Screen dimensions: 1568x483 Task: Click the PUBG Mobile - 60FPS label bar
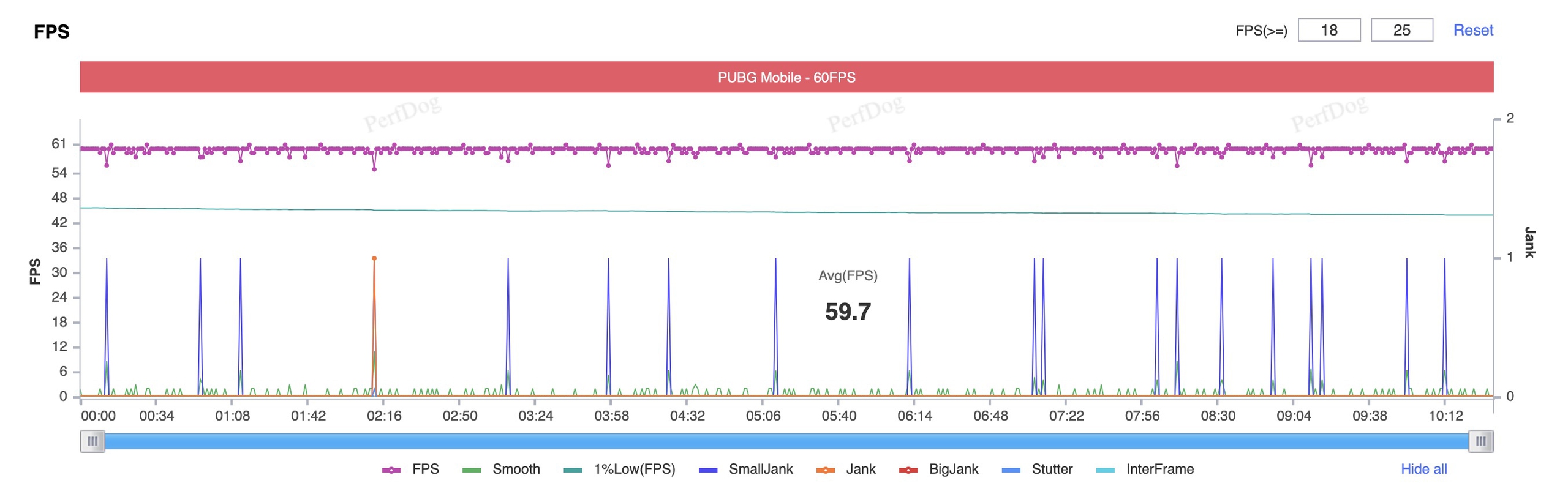[x=786, y=77]
